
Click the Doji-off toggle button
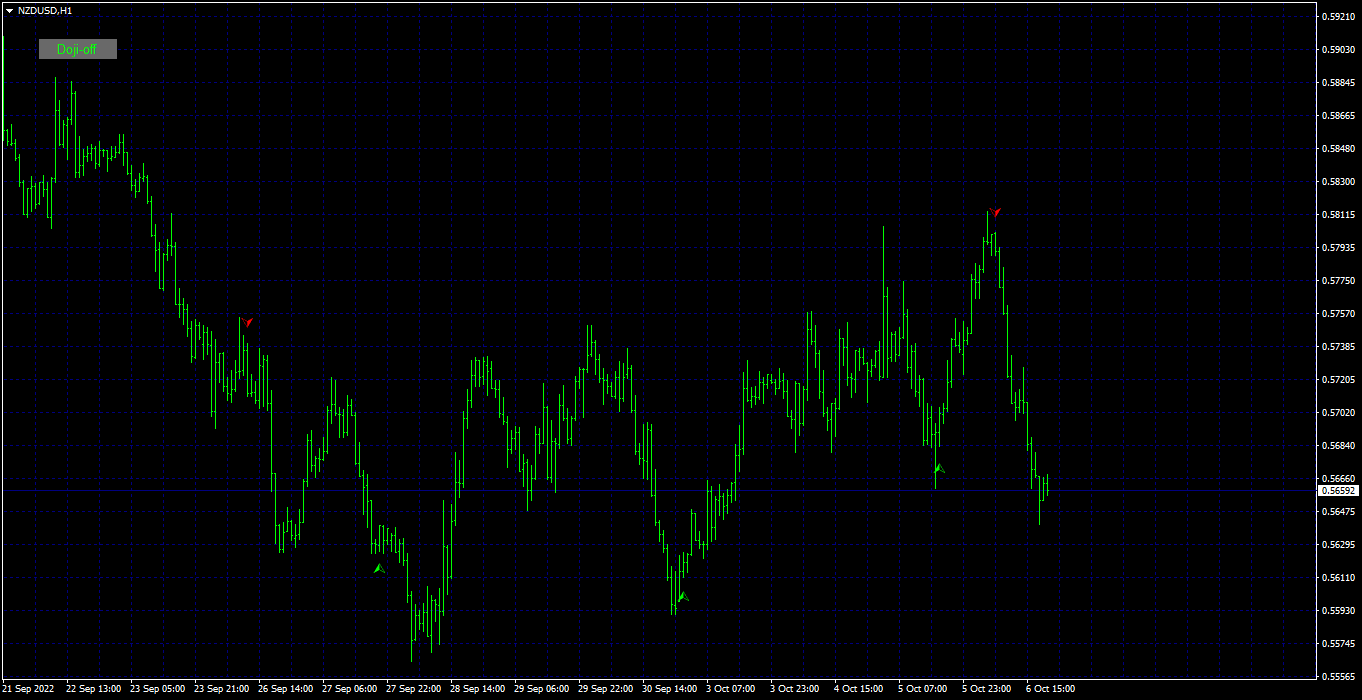(78, 49)
